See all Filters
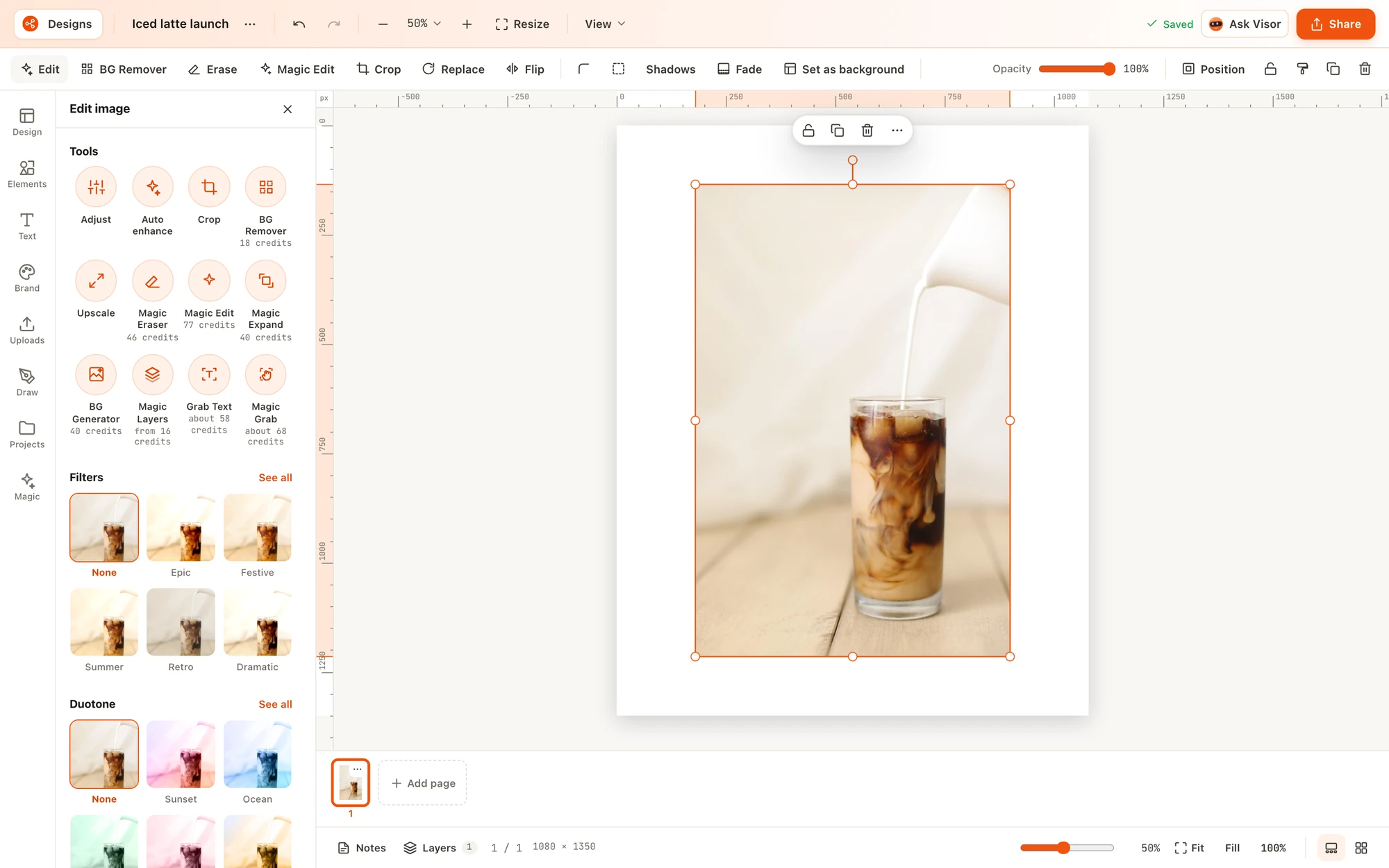Viewport: 1389px width, 868px height. click(x=275, y=477)
